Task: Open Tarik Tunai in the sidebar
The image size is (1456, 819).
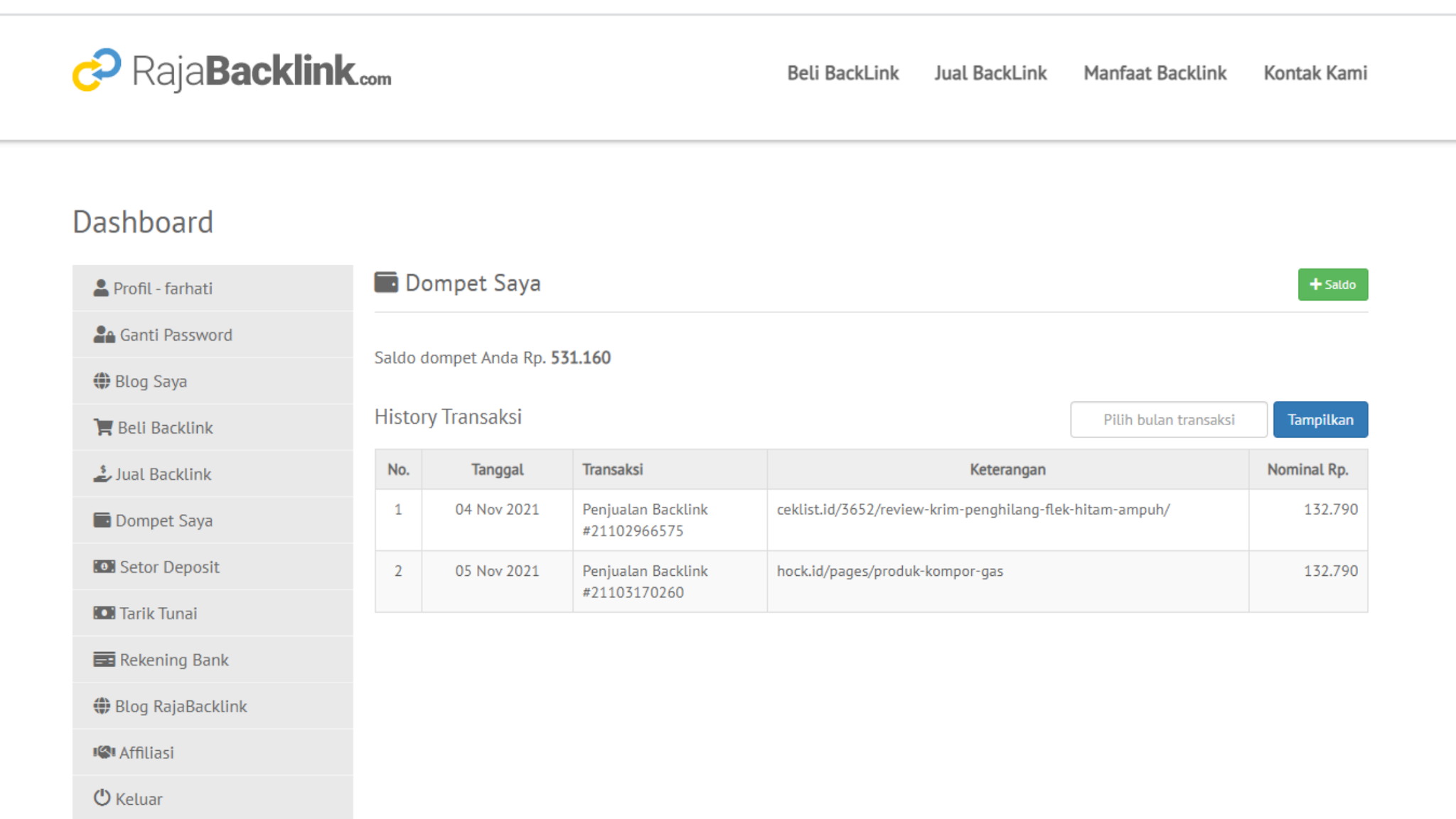Action: click(158, 614)
